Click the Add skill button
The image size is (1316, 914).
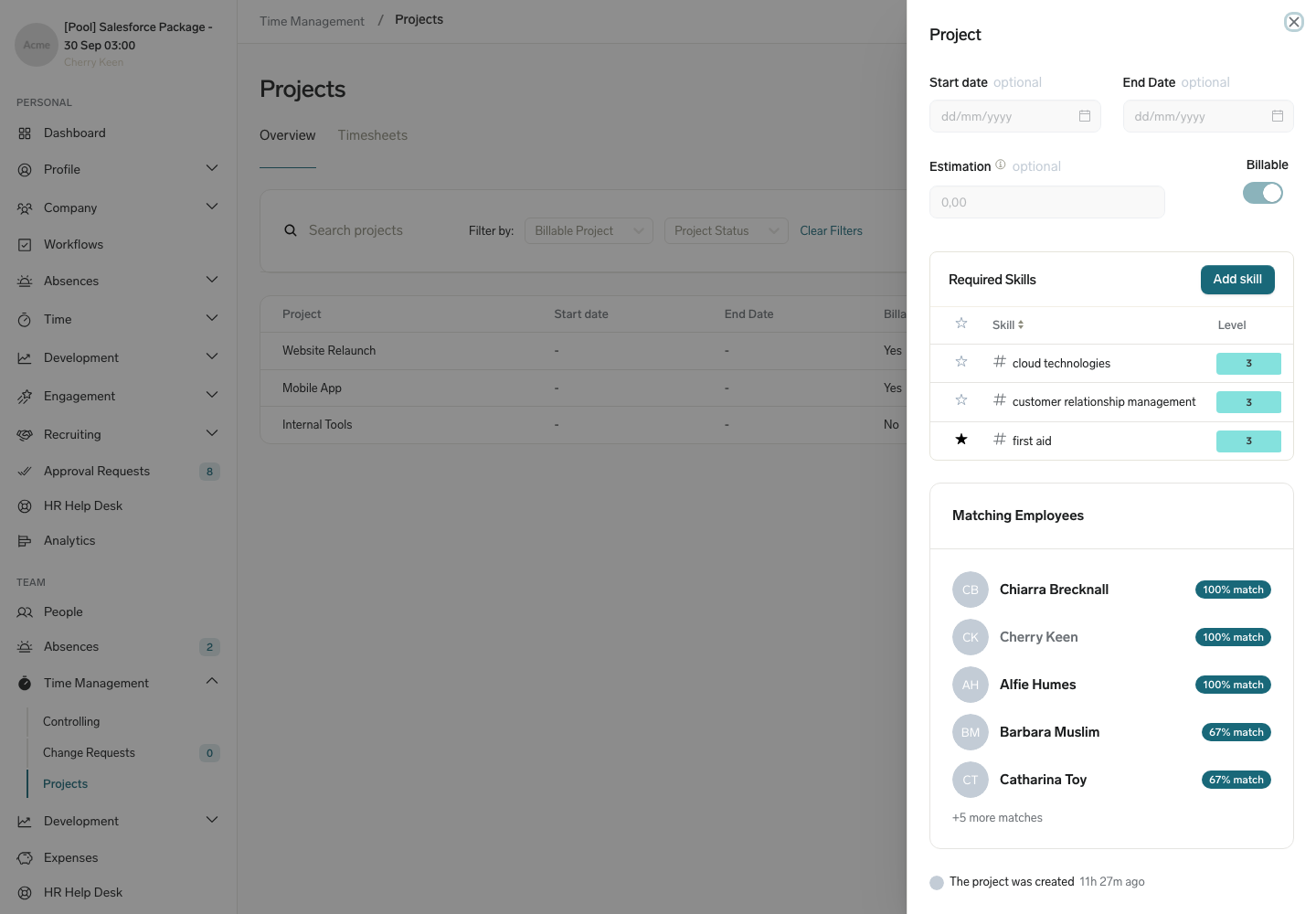pyautogui.click(x=1237, y=280)
